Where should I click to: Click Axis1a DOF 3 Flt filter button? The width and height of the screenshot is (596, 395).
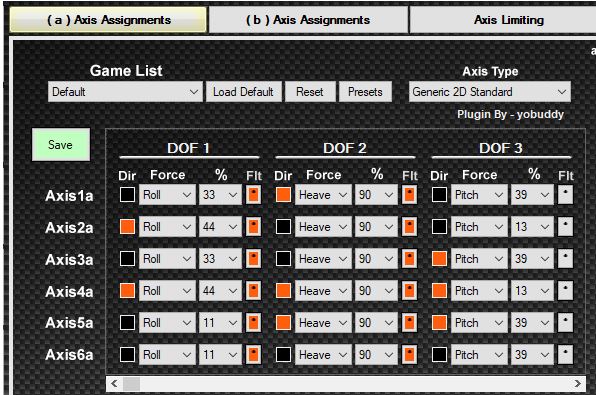point(566,195)
